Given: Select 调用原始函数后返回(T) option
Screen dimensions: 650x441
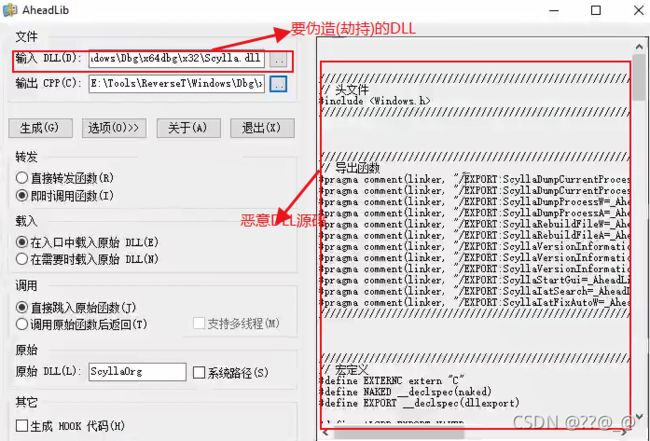Looking at the screenshot, I should tap(82, 324).
